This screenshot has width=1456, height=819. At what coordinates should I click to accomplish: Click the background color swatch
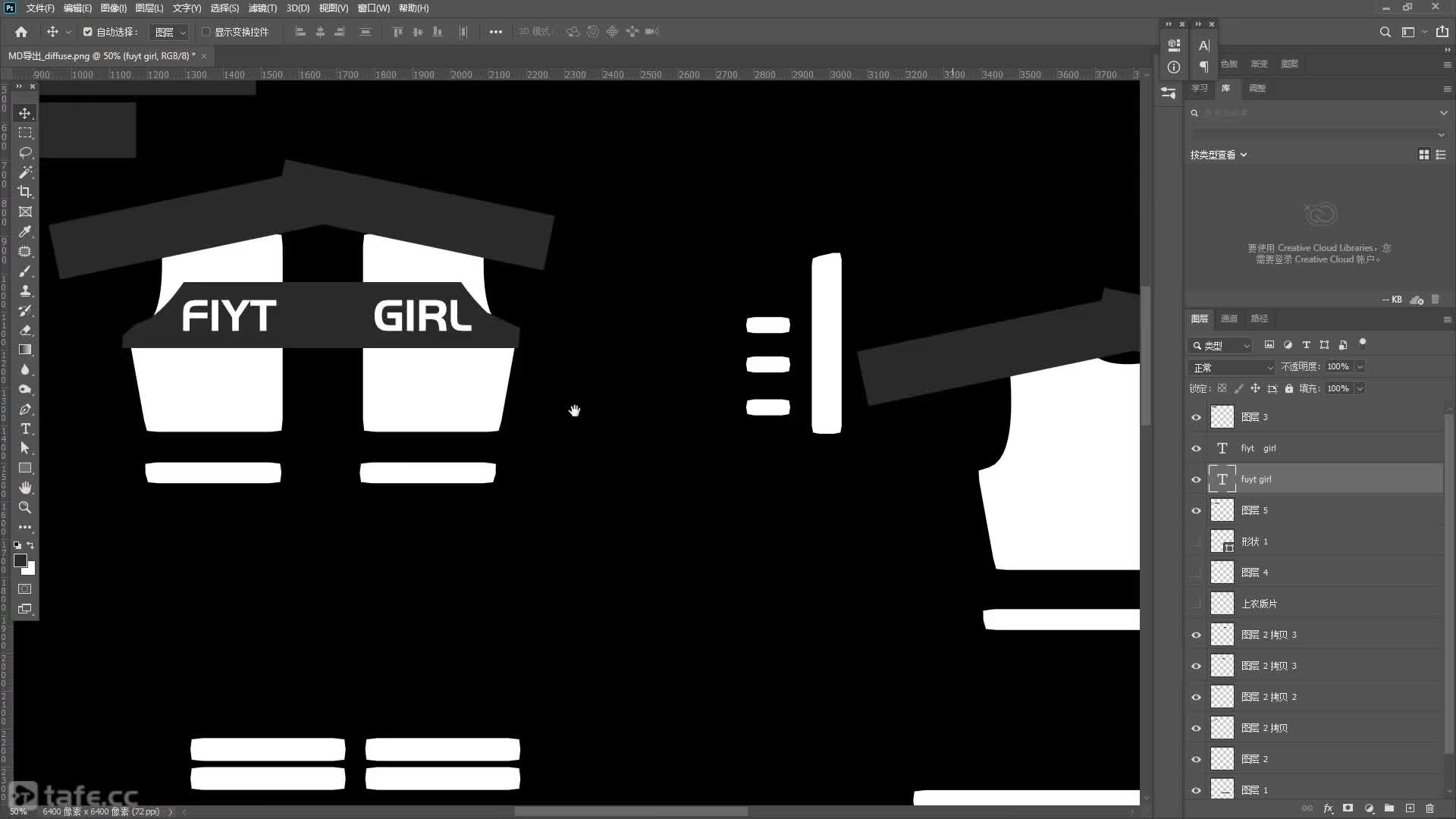pos(30,570)
